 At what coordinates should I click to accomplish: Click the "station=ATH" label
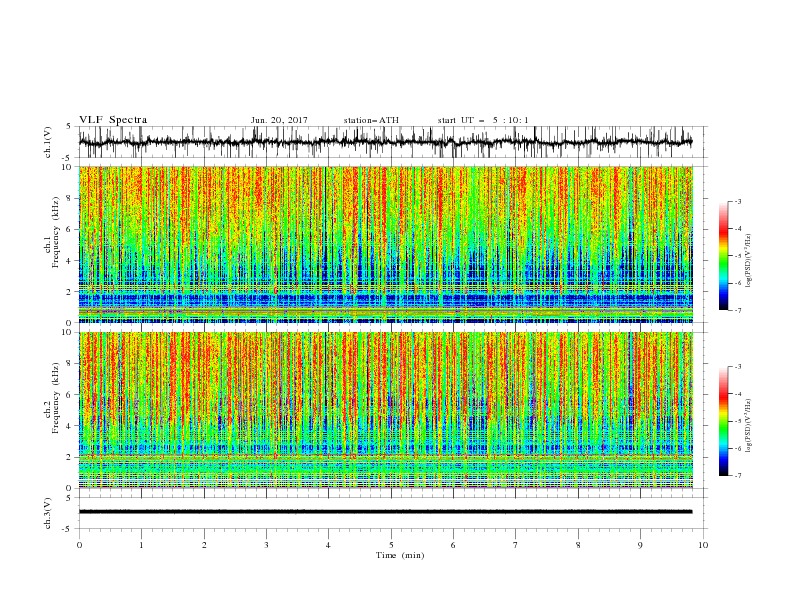(x=371, y=120)
